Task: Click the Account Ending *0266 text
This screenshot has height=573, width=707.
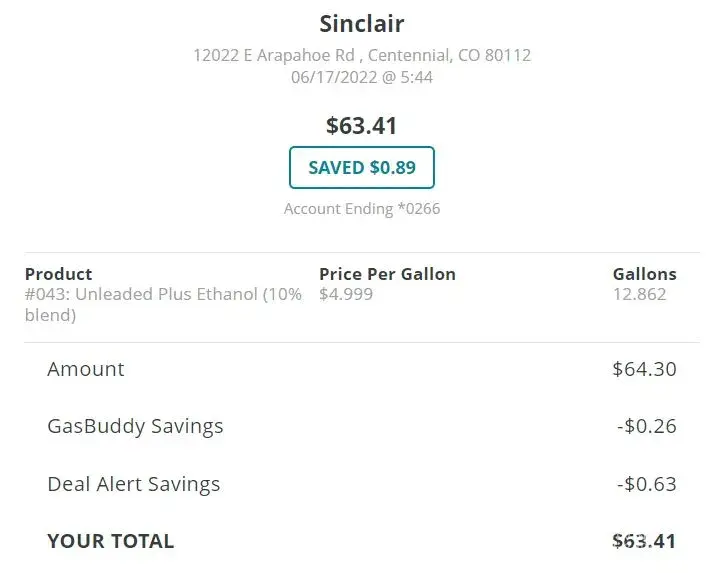Action: pyautogui.click(x=361, y=209)
